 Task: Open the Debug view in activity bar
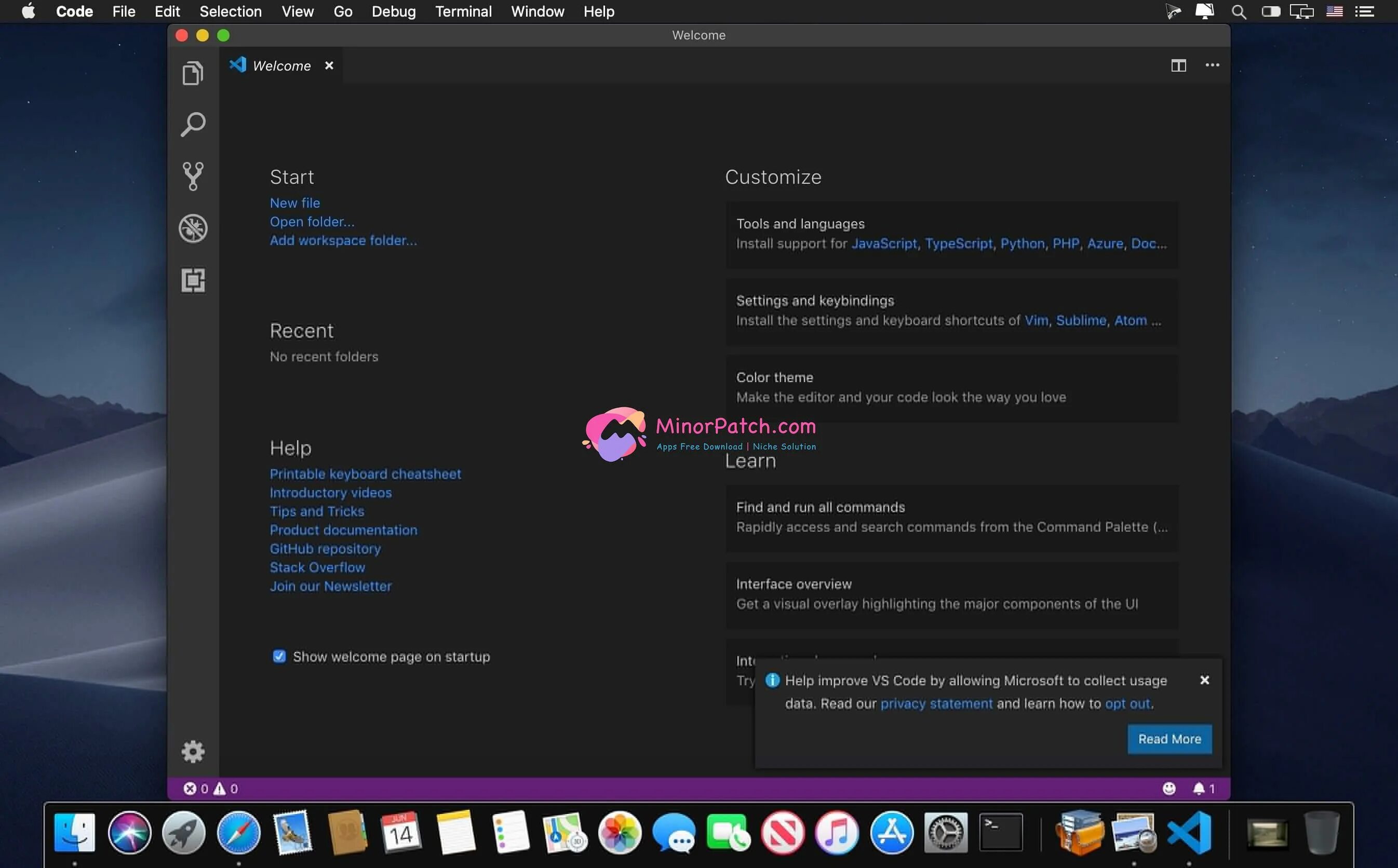[x=193, y=228]
